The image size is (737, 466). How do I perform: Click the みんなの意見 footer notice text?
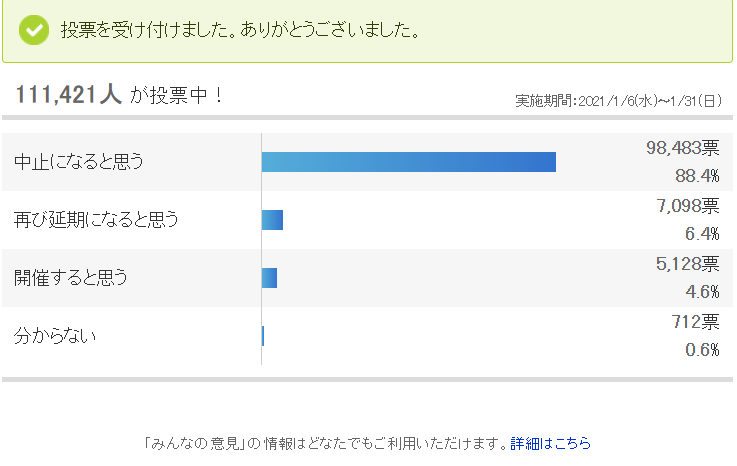pos(326,443)
